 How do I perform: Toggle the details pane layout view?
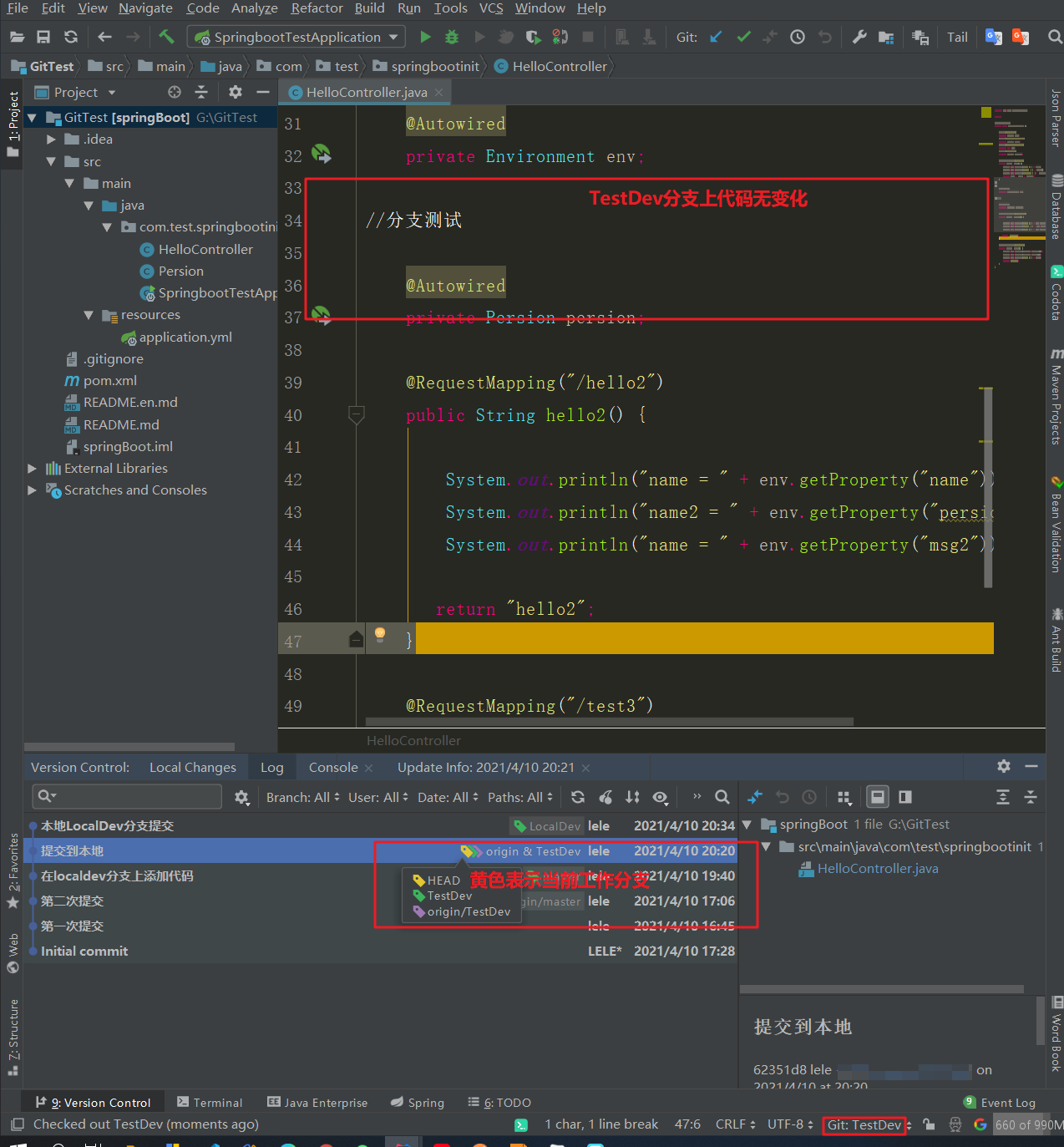877,797
